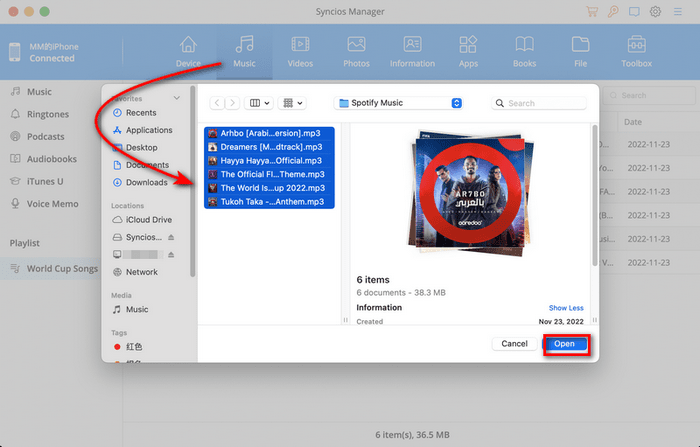Click the Show Less link

565,308
